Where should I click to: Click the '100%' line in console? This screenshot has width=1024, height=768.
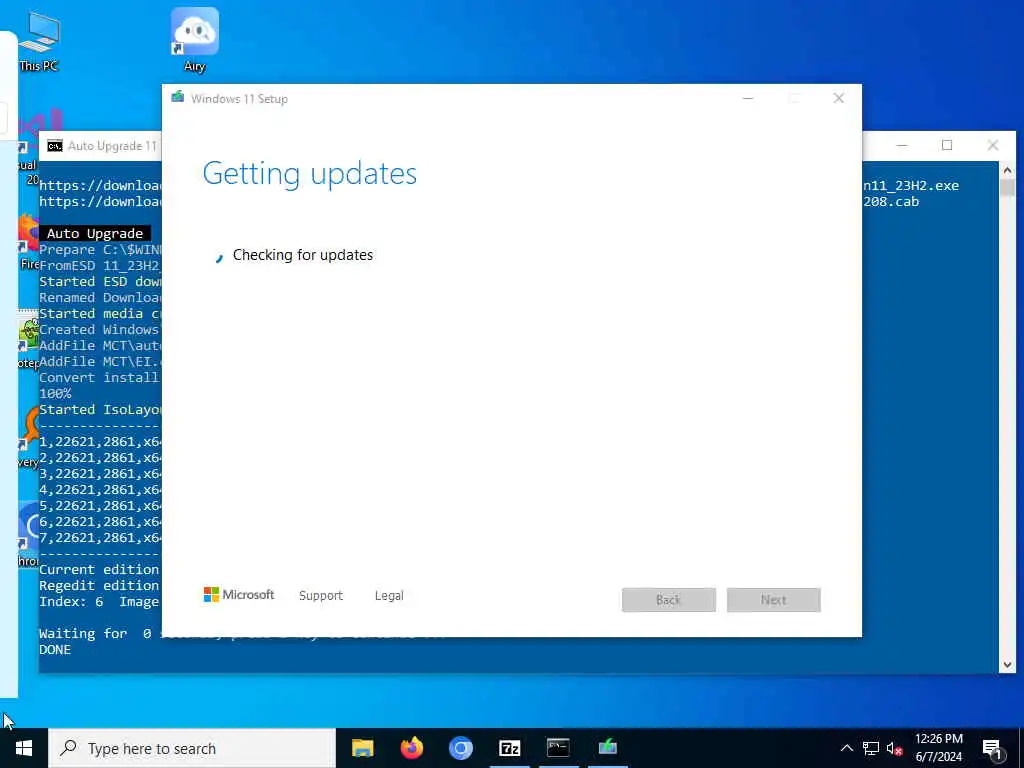coord(55,393)
